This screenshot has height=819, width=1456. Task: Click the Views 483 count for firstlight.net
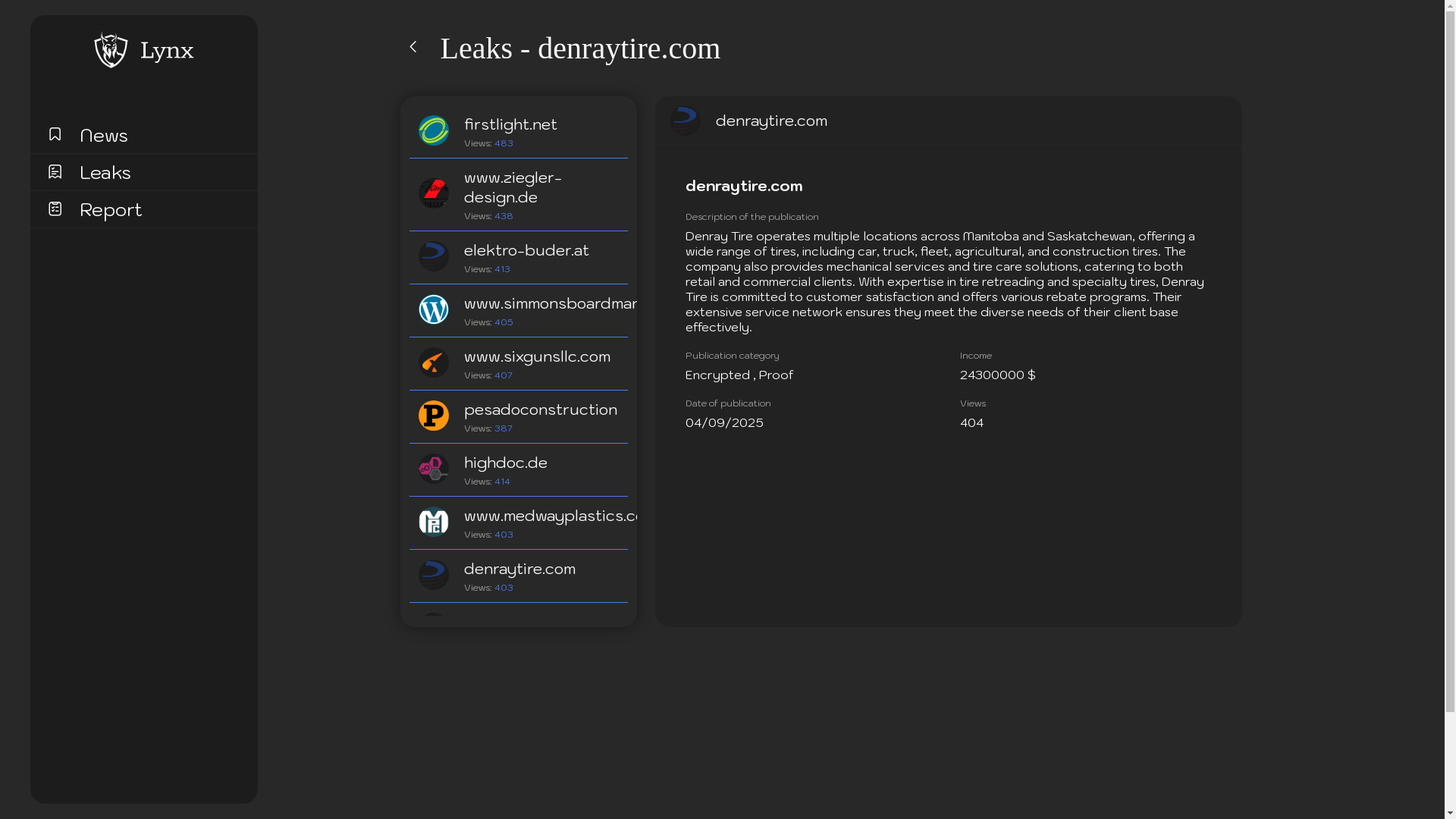[503, 143]
